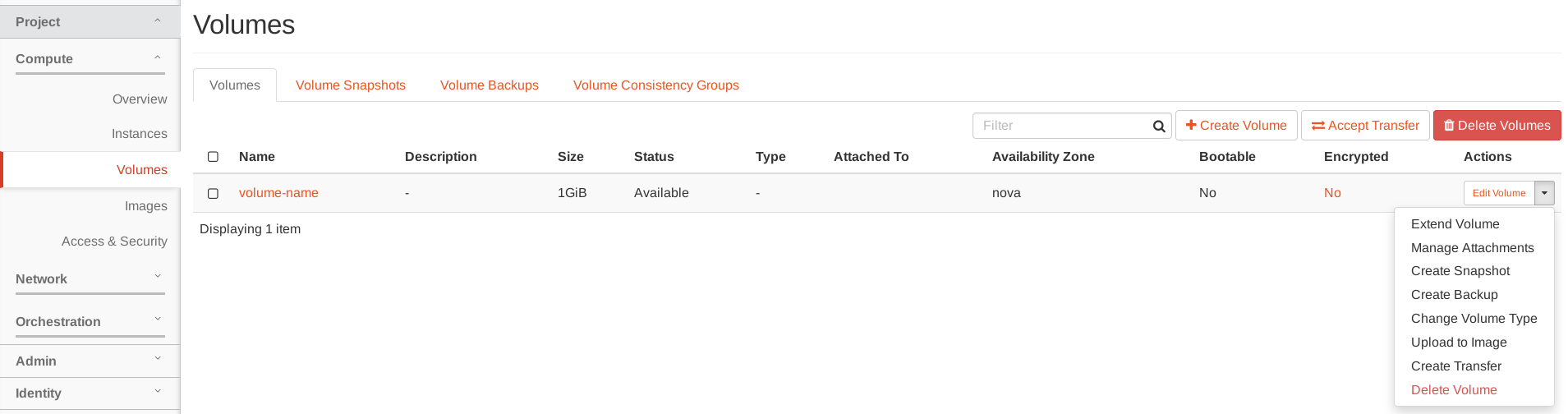Open the Volume Backups tab
The width and height of the screenshot is (1568, 414).
click(x=490, y=85)
